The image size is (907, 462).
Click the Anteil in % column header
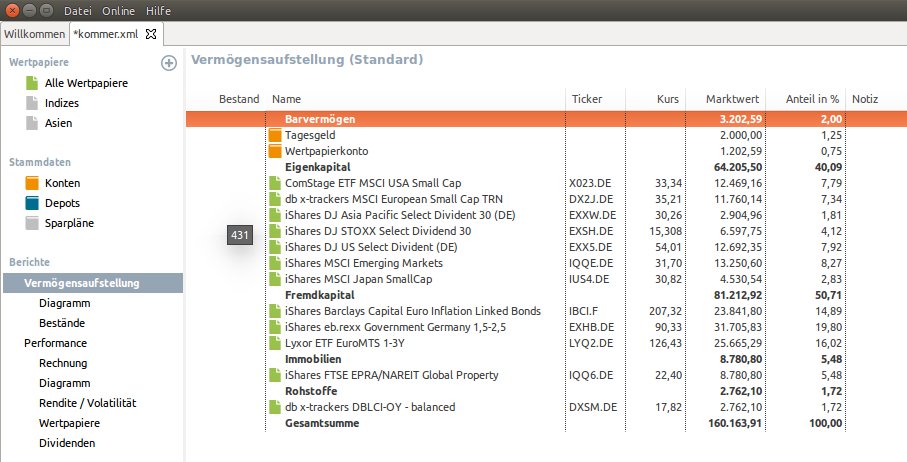(x=812, y=99)
